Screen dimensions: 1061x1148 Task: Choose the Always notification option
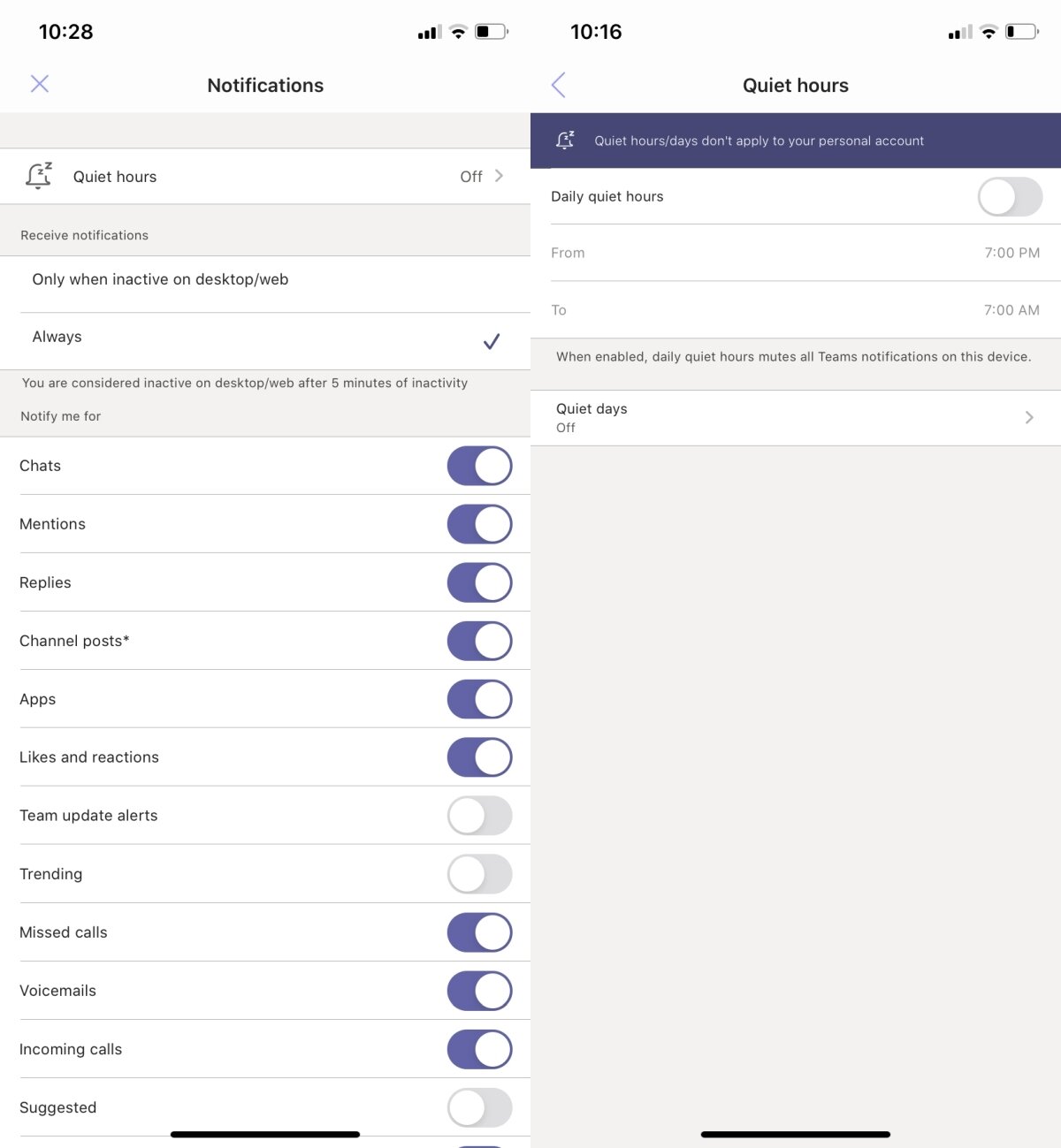coord(57,337)
